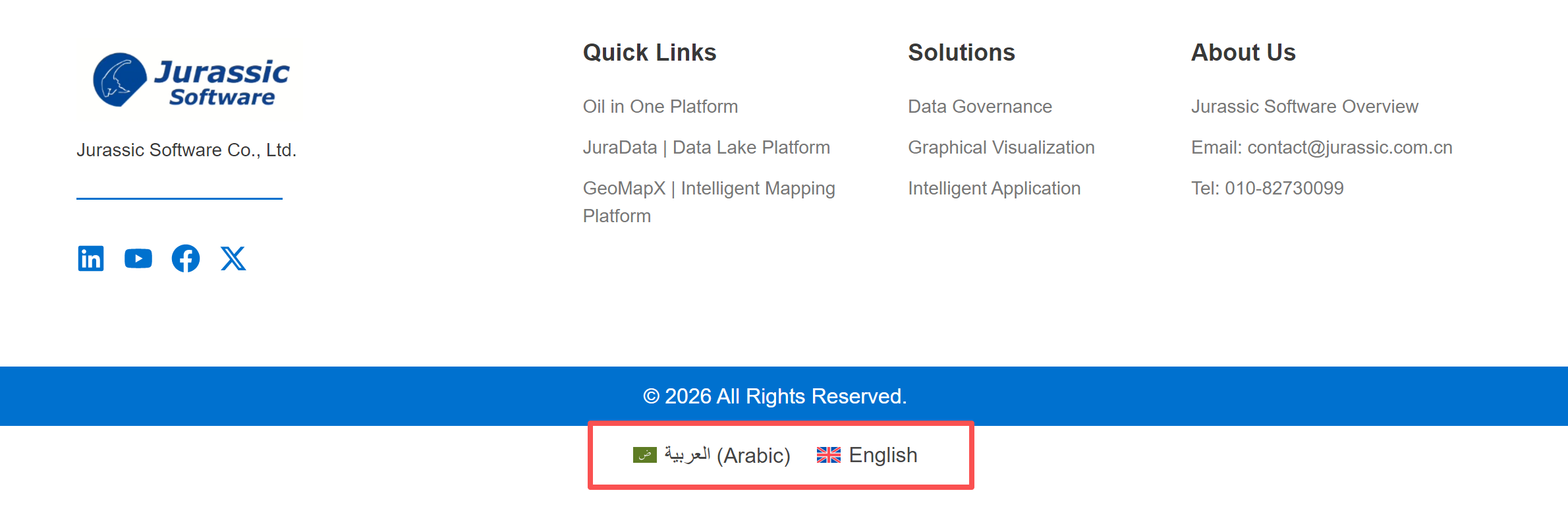
Task: Click the telephone number 010-82730099
Action: 1283,189
